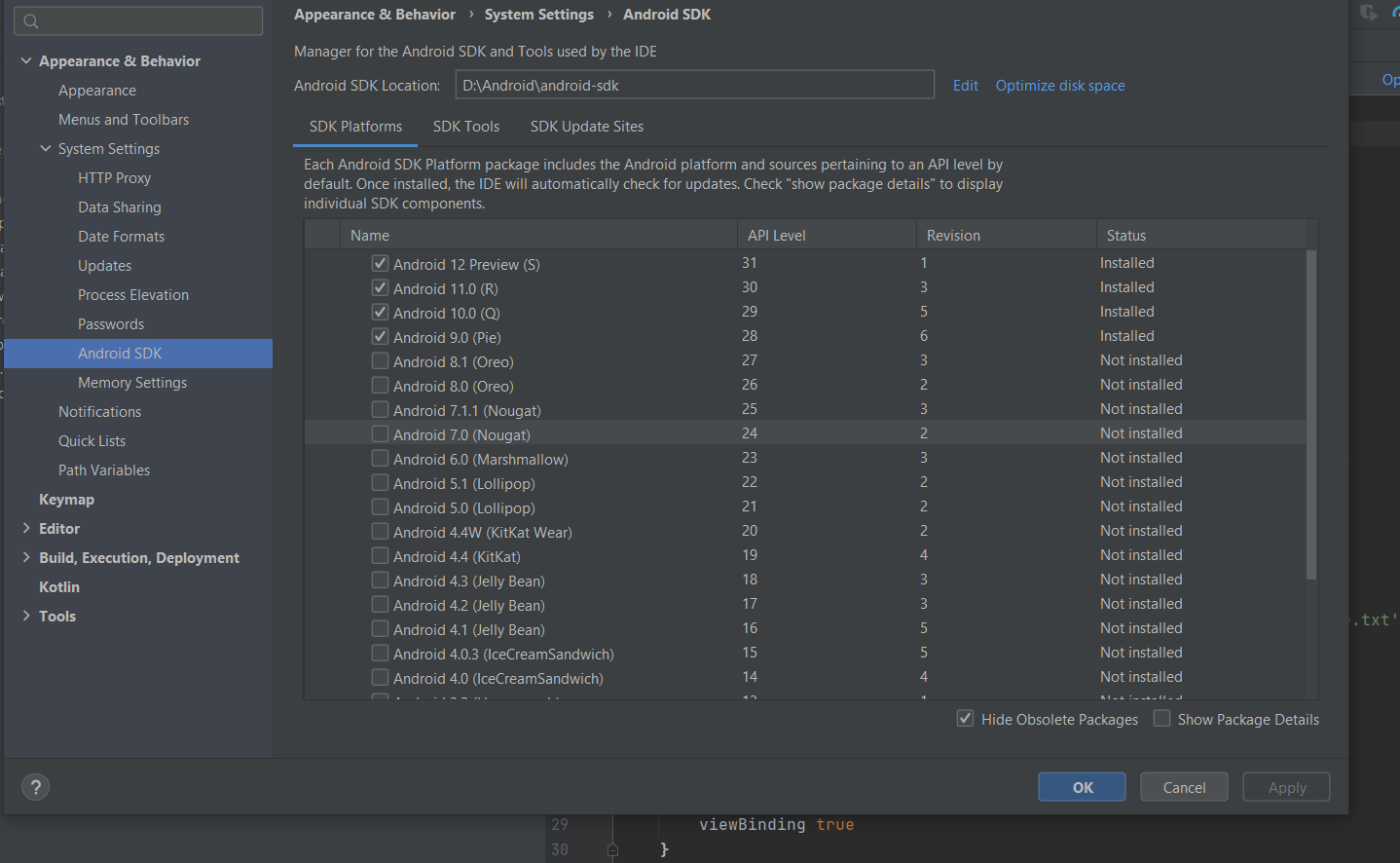Uncheck the Android 12 Preview (S) checkbox

click(x=380, y=263)
